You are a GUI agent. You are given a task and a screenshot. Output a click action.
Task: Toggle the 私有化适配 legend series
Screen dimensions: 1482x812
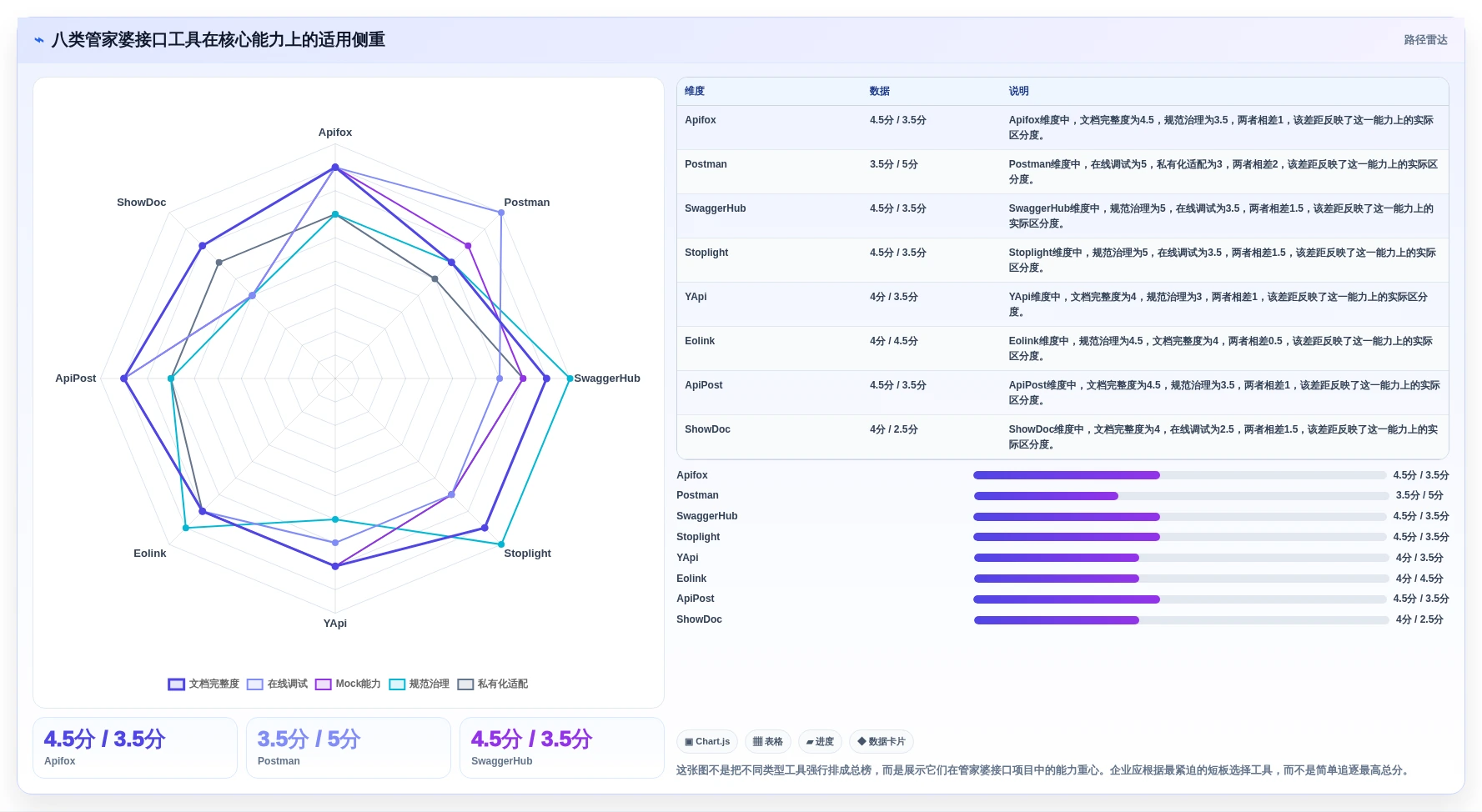[492, 684]
